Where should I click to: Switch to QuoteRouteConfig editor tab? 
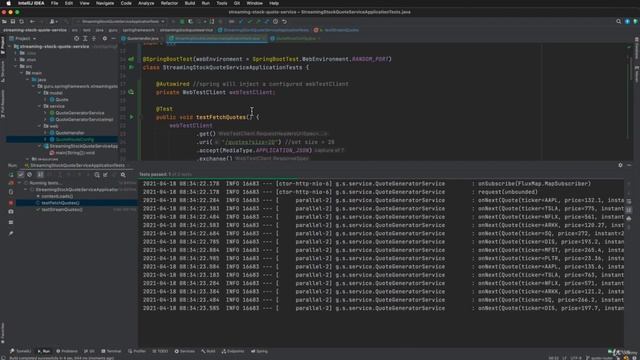tap(296, 38)
